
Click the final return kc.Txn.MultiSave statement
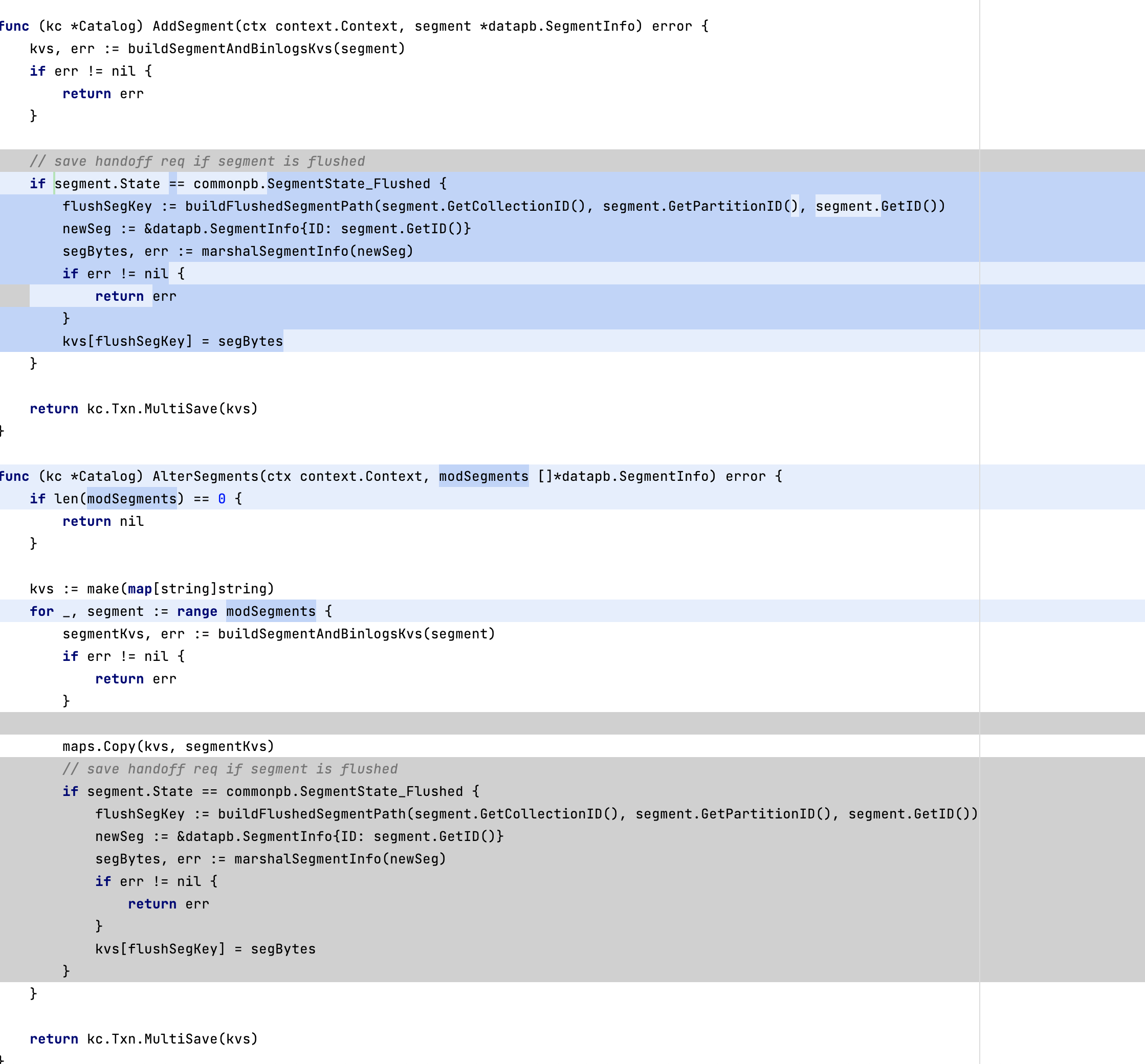pos(144,1038)
